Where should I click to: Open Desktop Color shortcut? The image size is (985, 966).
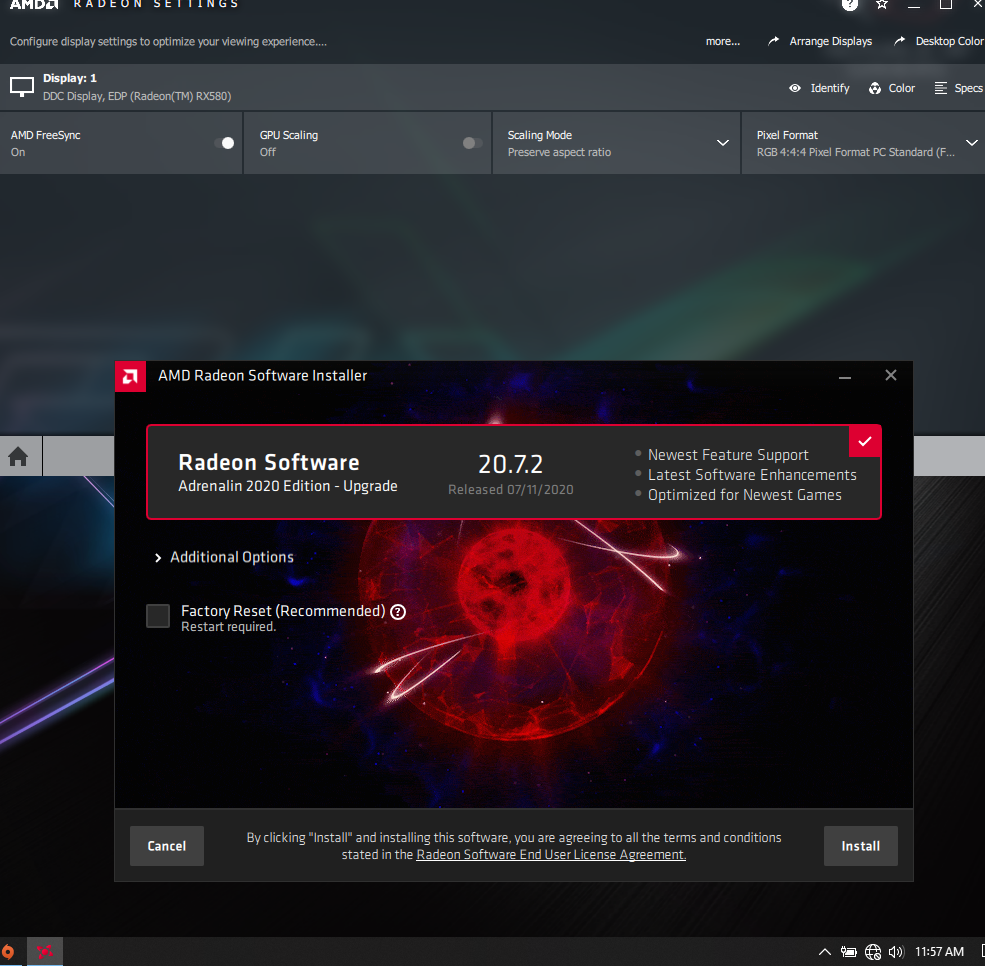(x=939, y=41)
